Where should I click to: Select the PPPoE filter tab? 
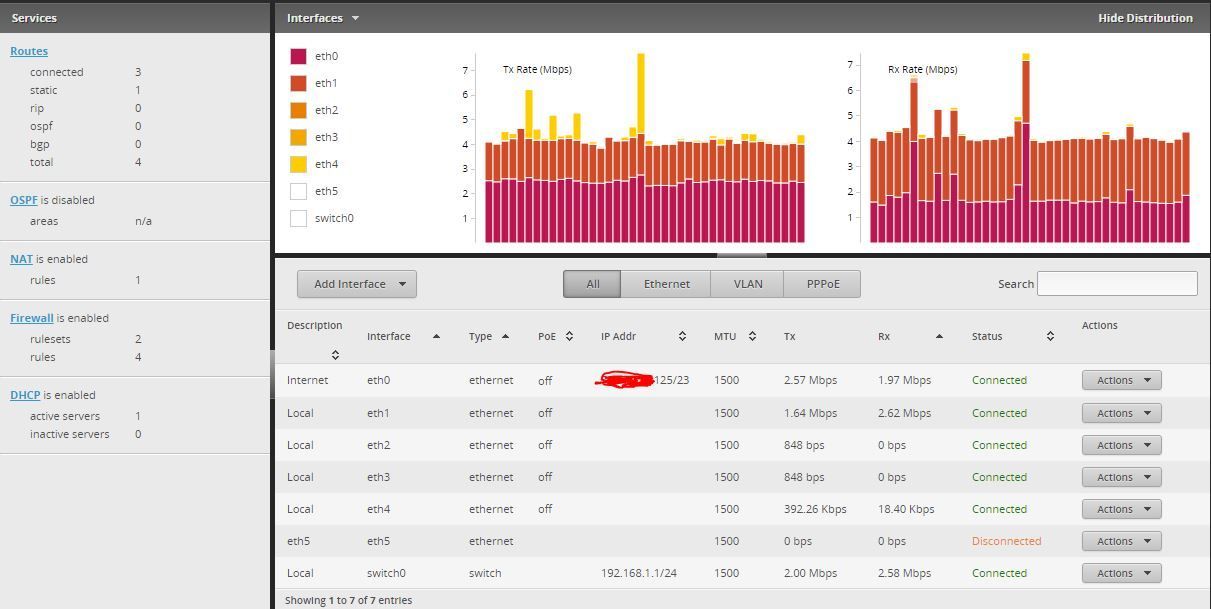pos(822,284)
